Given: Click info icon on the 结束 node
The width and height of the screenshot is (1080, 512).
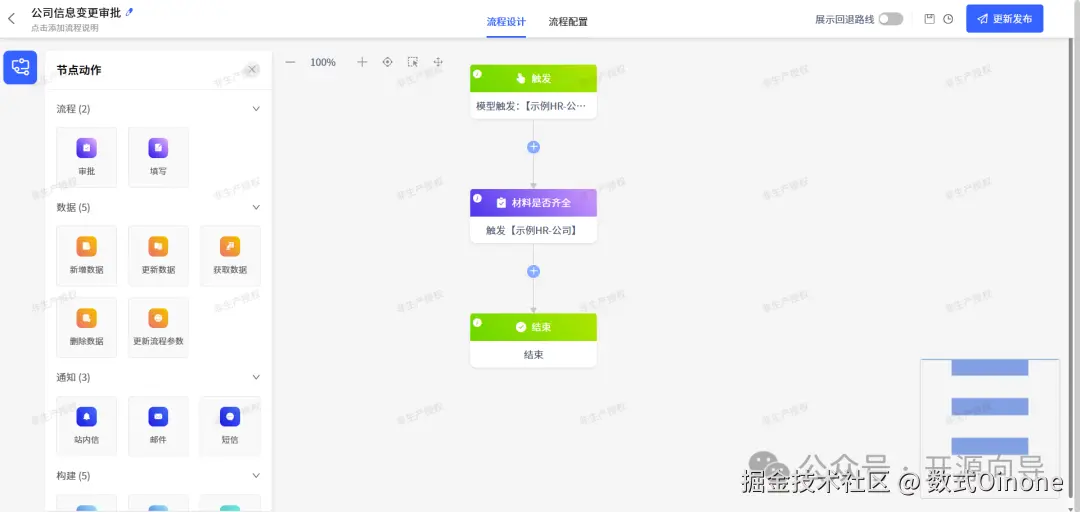Looking at the screenshot, I should tap(477, 322).
